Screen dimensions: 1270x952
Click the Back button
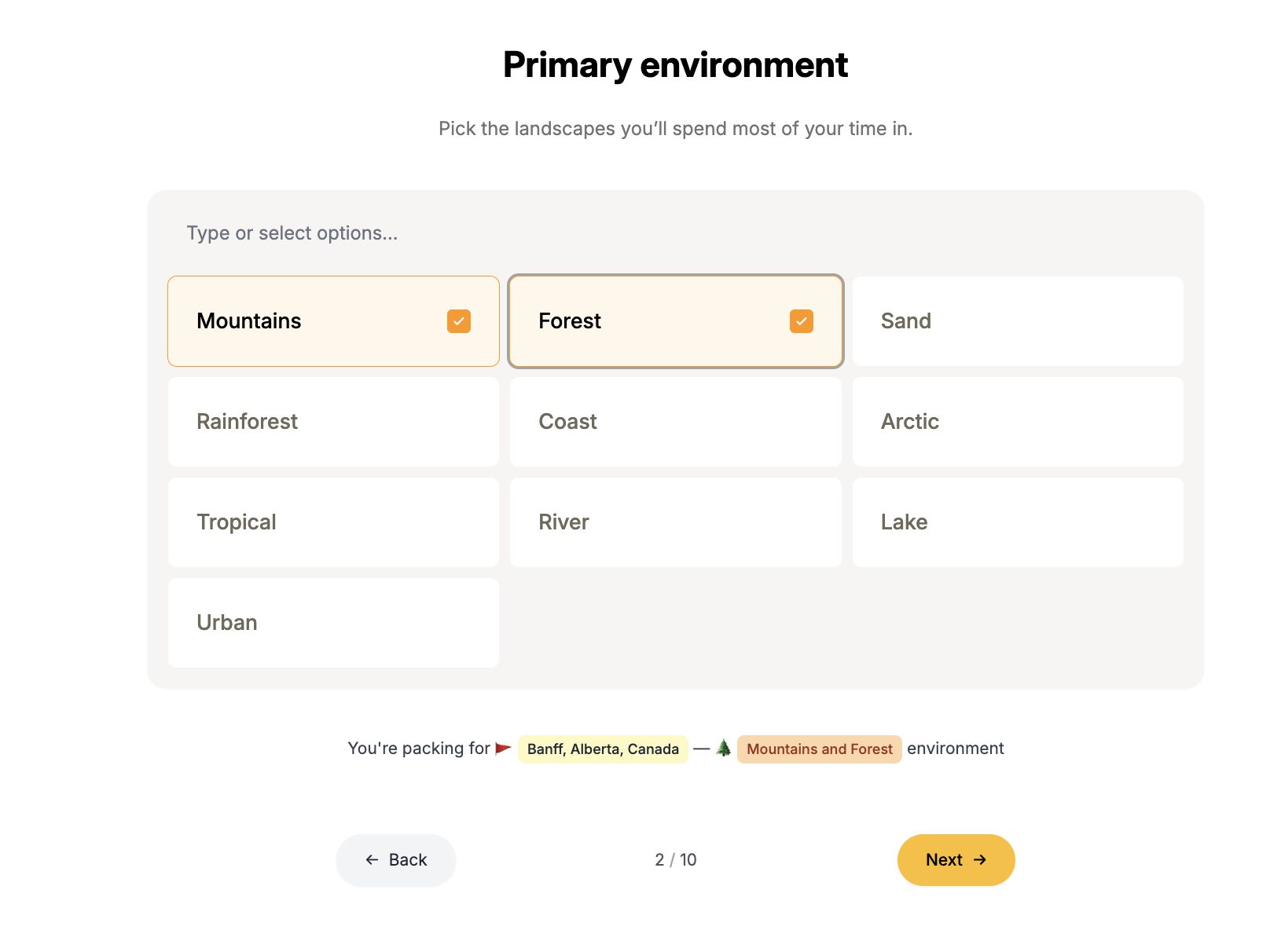click(395, 860)
